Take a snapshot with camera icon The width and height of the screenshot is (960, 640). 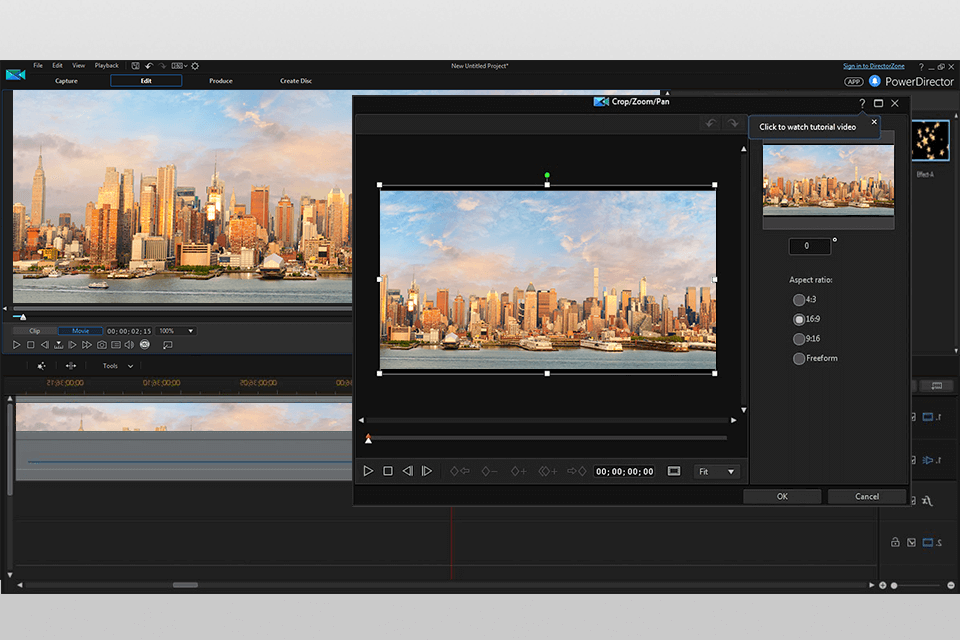coord(102,345)
